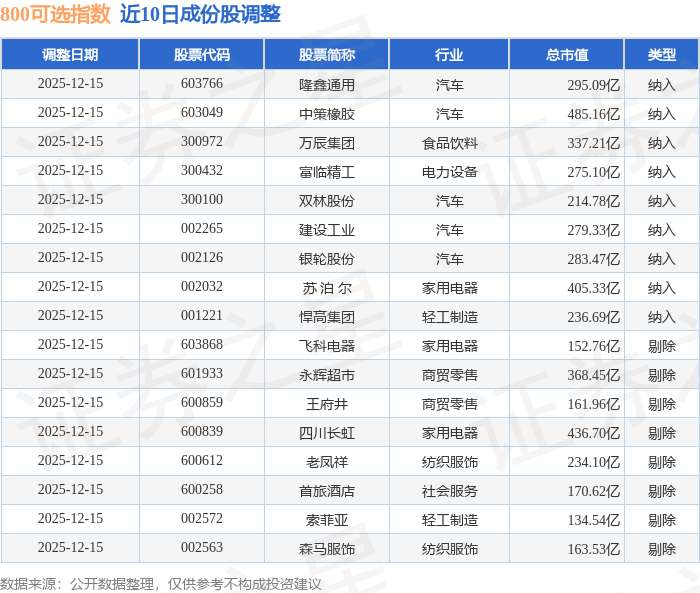Click stock name 富临精工

pos(327,172)
